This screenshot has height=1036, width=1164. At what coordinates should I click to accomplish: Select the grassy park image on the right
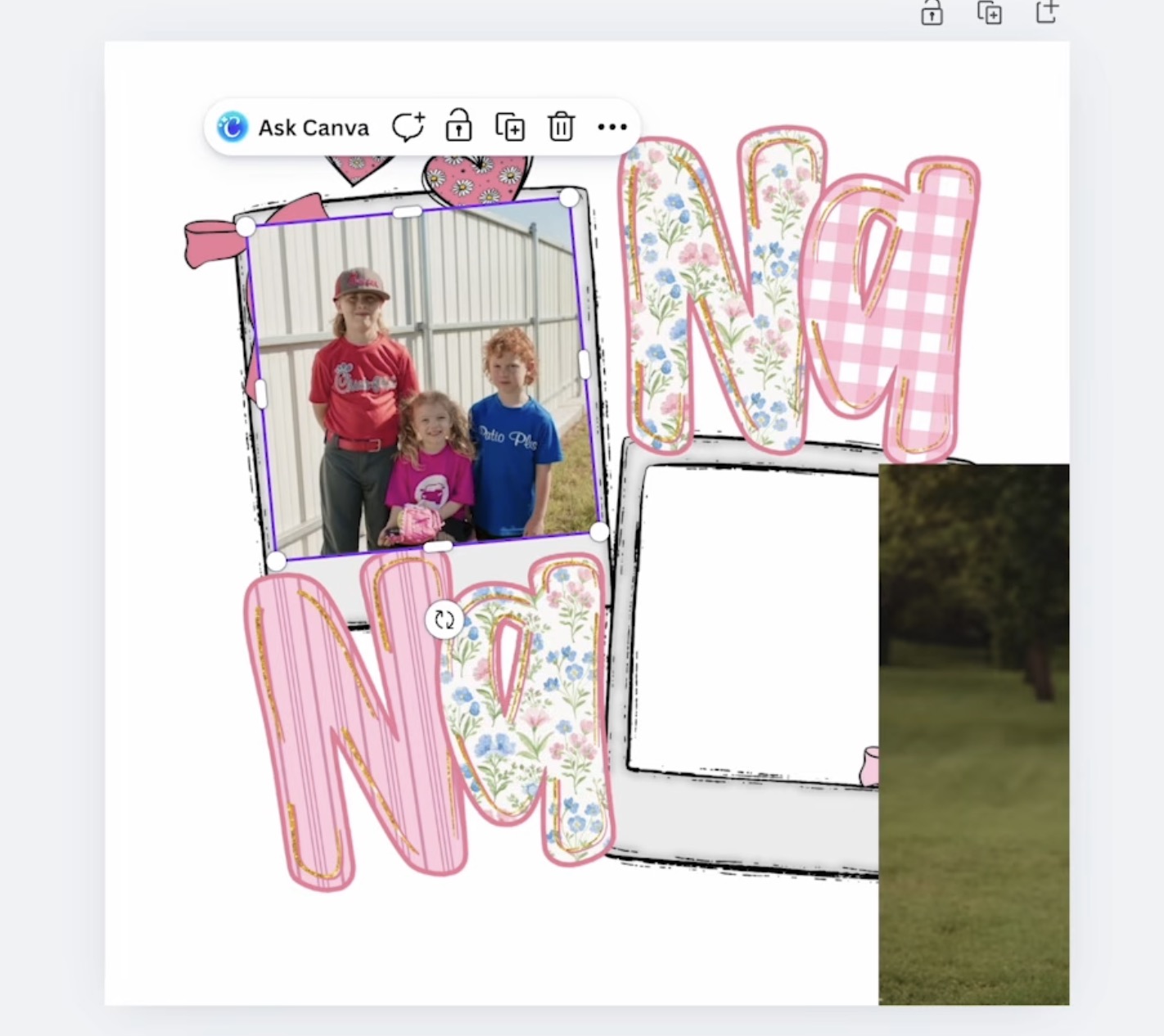(974, 736)
